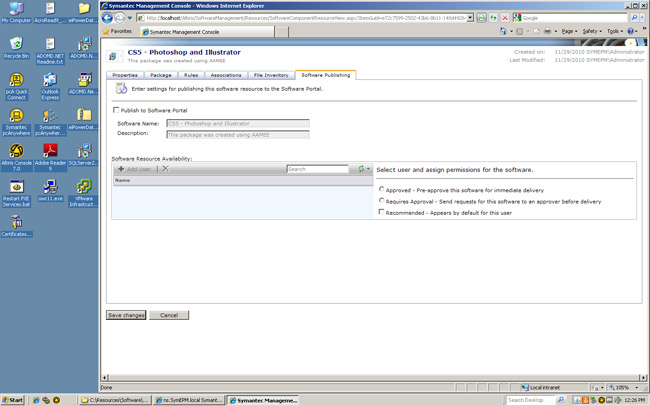Stop page loading with the red X
The width and height of the screenshot is (650, 406).
tap(505, 18)
